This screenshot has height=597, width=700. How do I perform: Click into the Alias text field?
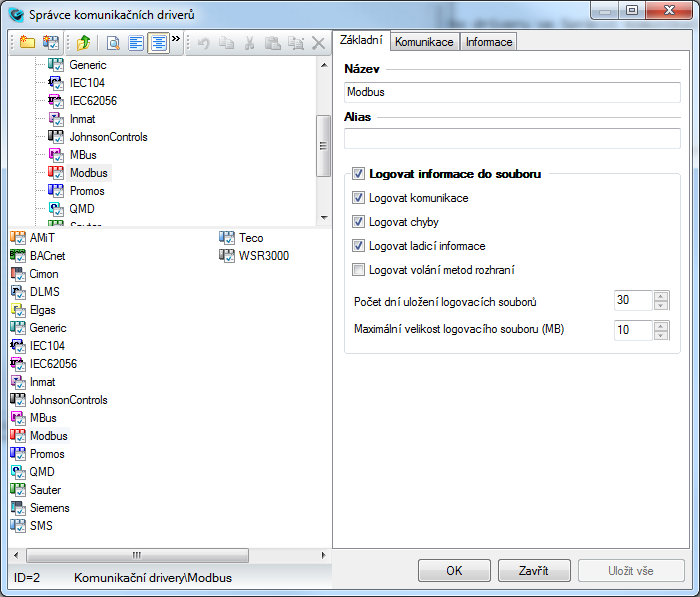[x=512, y=139]
